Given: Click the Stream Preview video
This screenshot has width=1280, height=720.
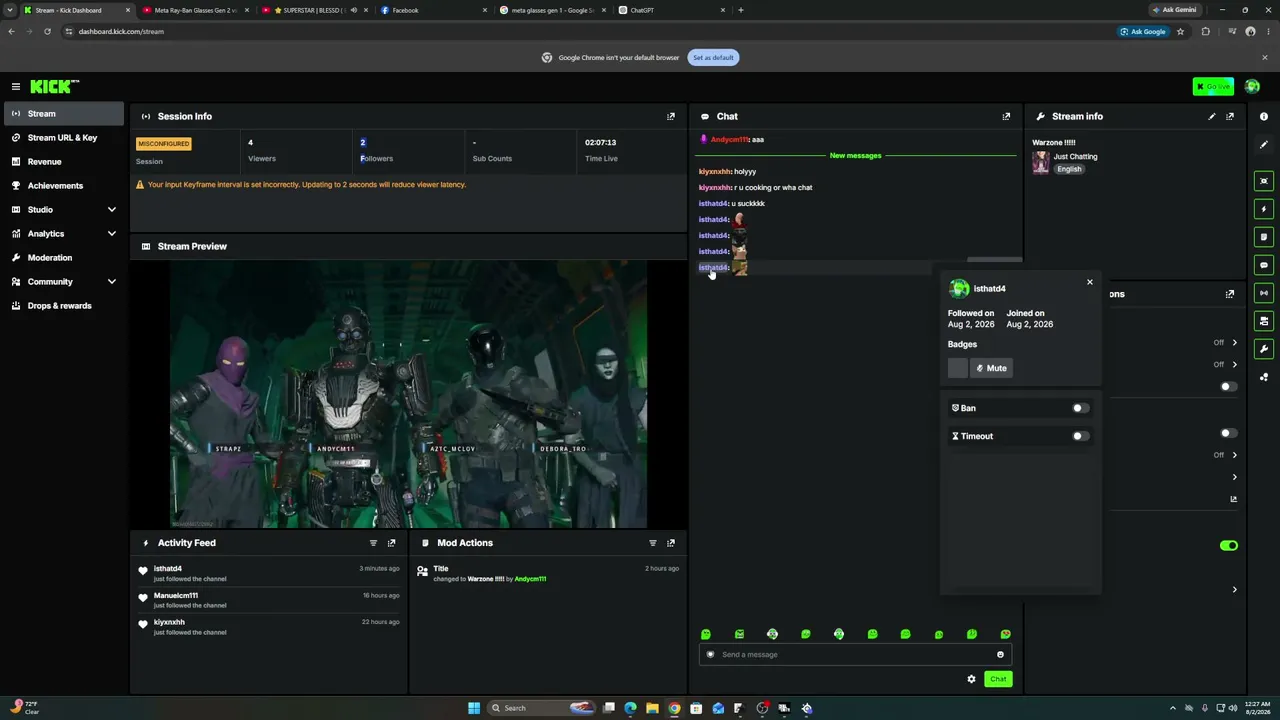Looking at the screenshot, I should [408, 393].
